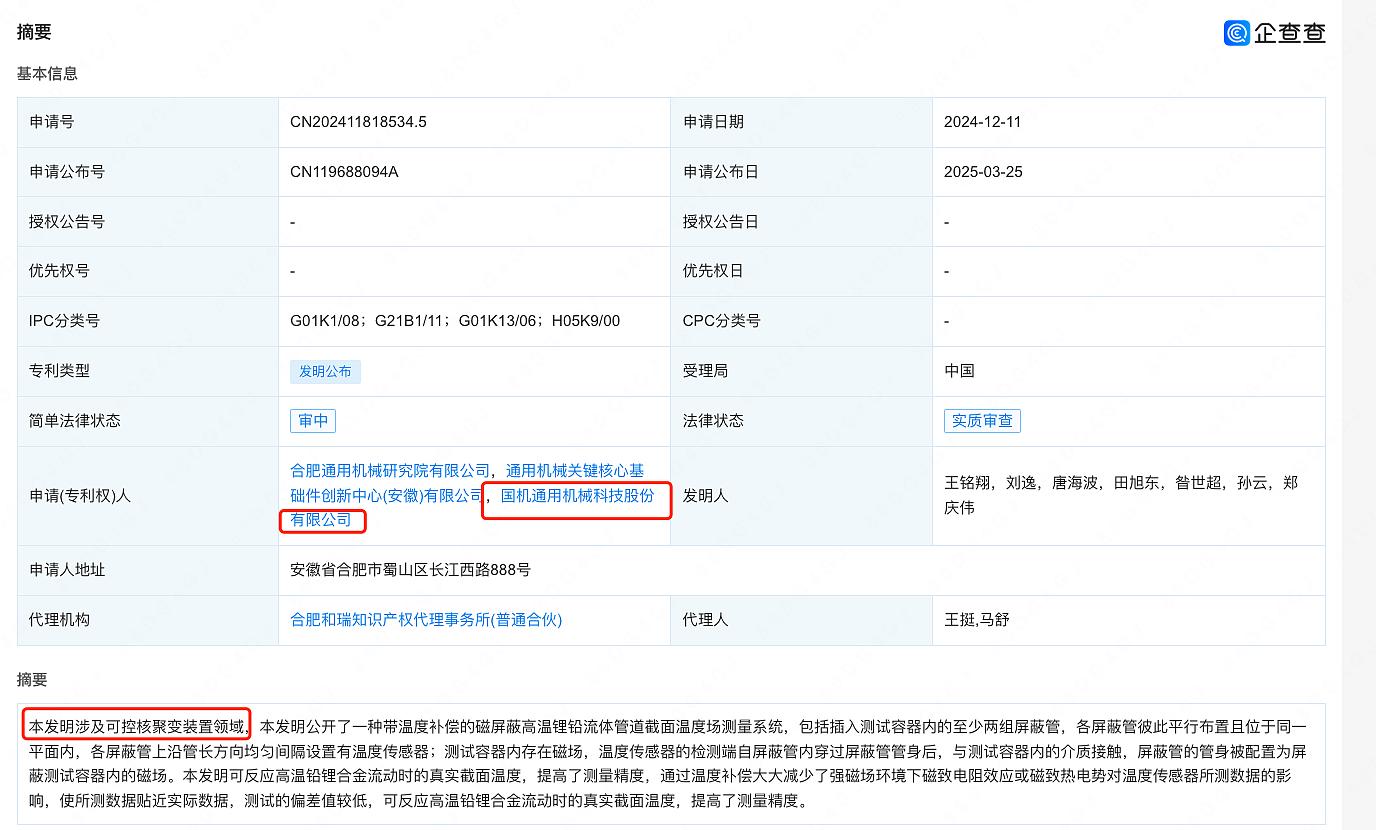1376x830 pixels.
Task: Click the 申请公布号 label cell
Action: [x=148, y=172]
